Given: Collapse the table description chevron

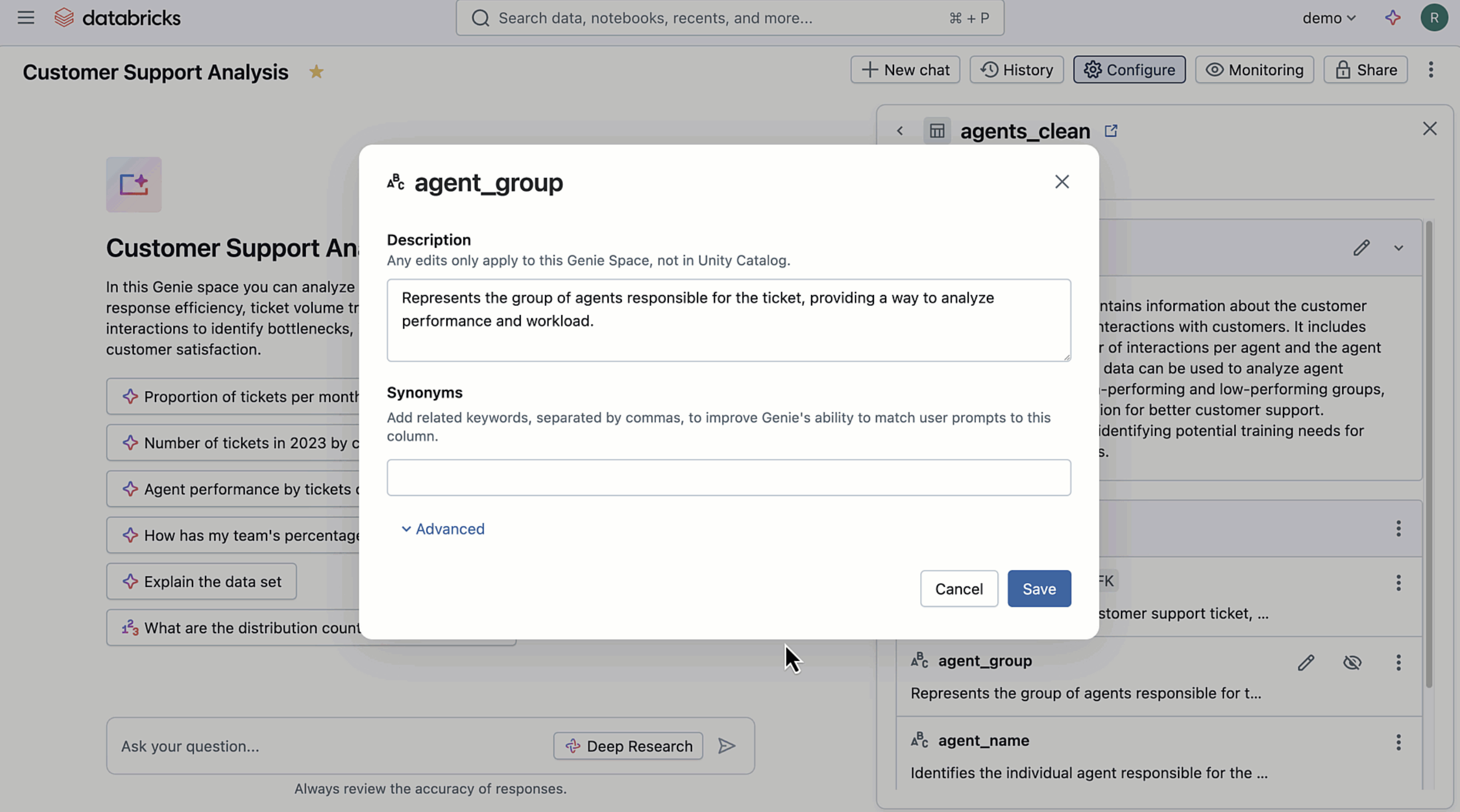Looking at the screenshot, I should (1399, 248).
